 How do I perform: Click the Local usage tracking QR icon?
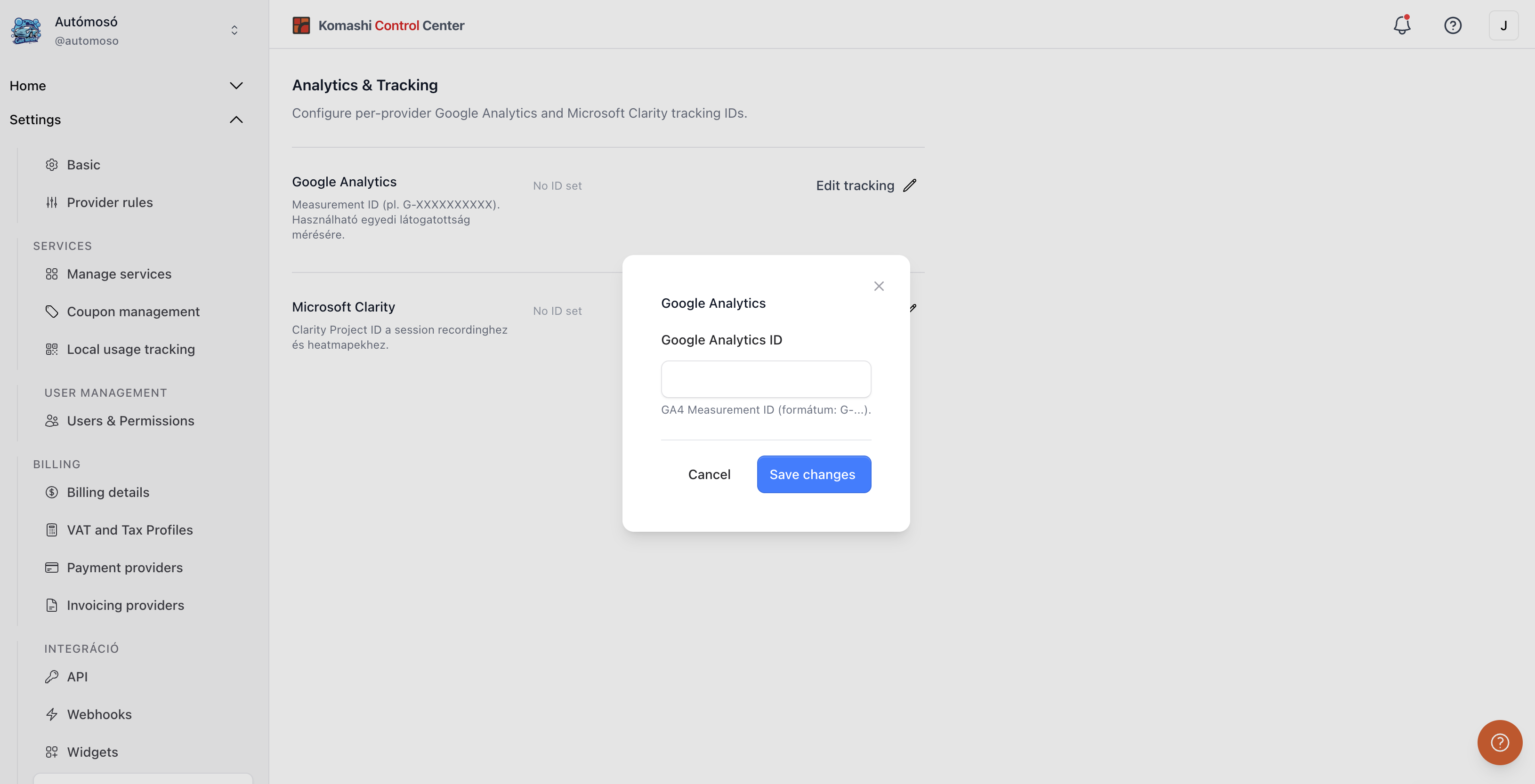(52, 349)
